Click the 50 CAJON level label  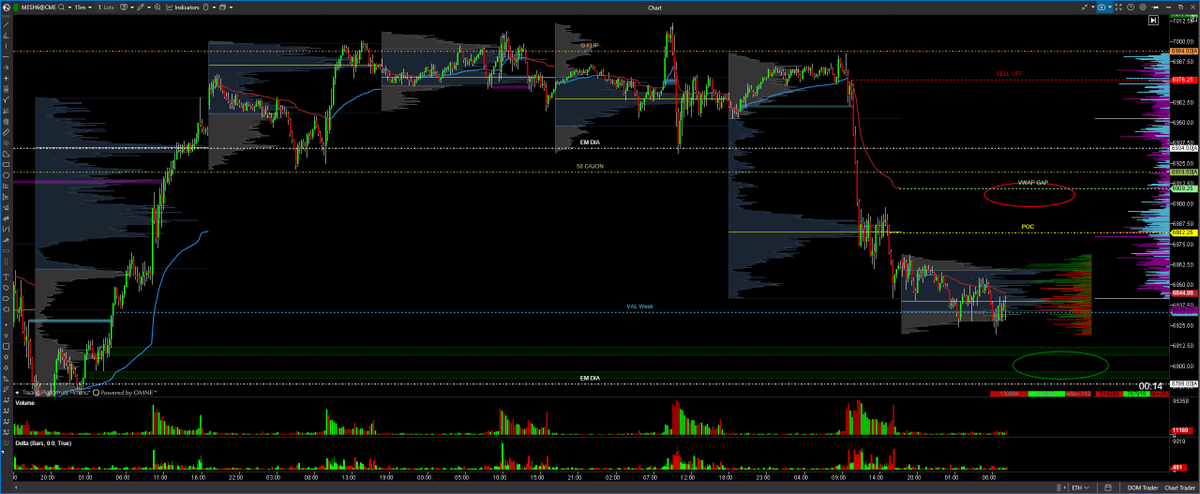(590, 166)
